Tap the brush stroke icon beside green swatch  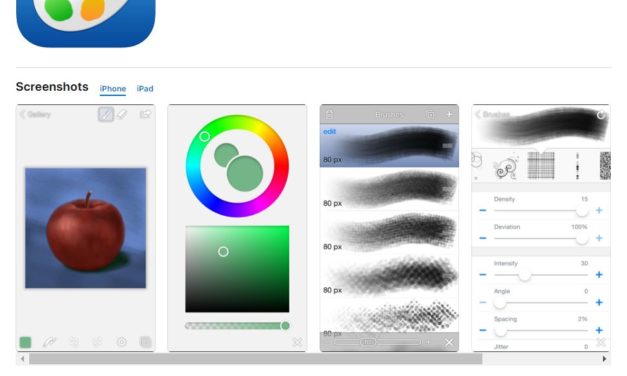(50, 342)
